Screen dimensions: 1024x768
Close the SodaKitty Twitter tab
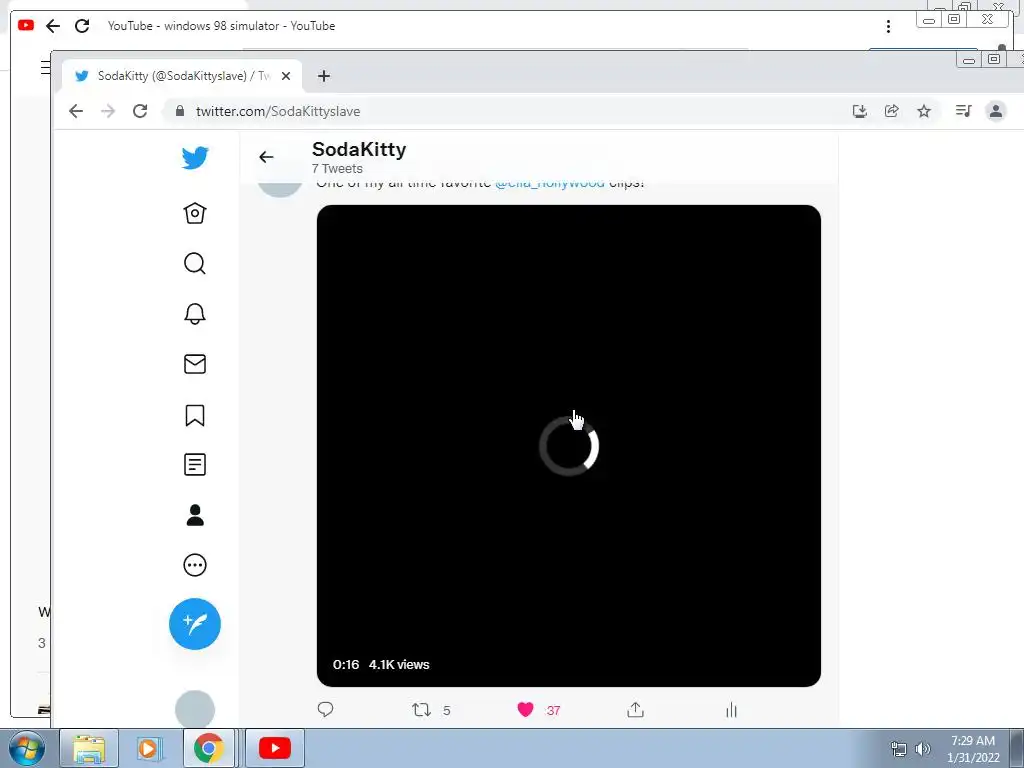[285, 76]
